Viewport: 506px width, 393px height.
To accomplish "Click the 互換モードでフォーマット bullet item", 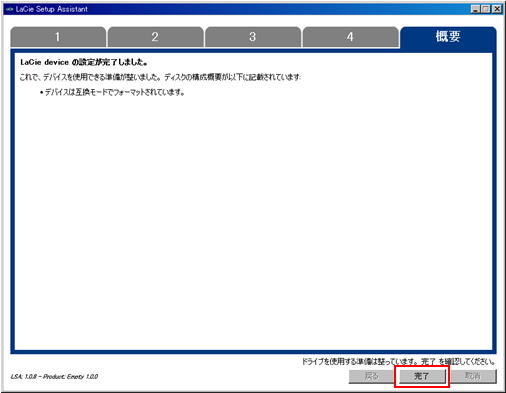I will pyautogui.click(x=112, y=92).
